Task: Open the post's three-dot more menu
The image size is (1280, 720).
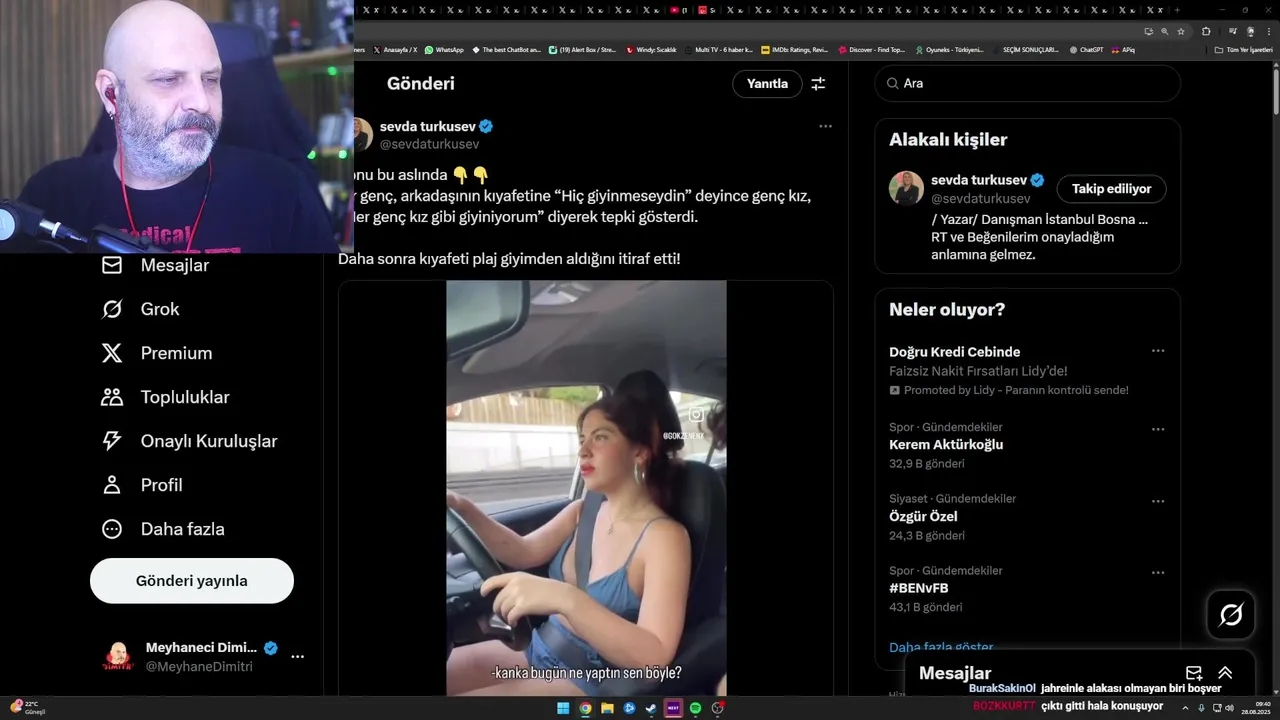Action: (x=825, y=126)
